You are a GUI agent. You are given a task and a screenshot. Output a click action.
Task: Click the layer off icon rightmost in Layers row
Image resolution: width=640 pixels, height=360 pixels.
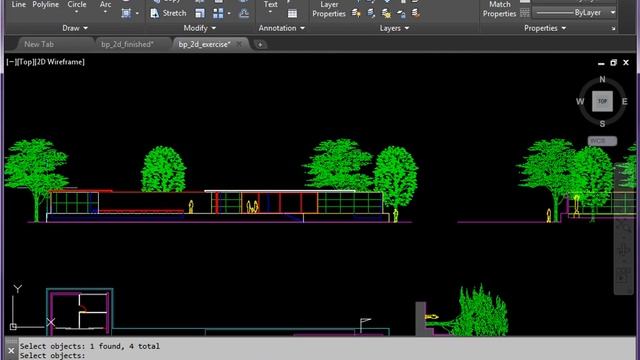(x=416, y=13)
